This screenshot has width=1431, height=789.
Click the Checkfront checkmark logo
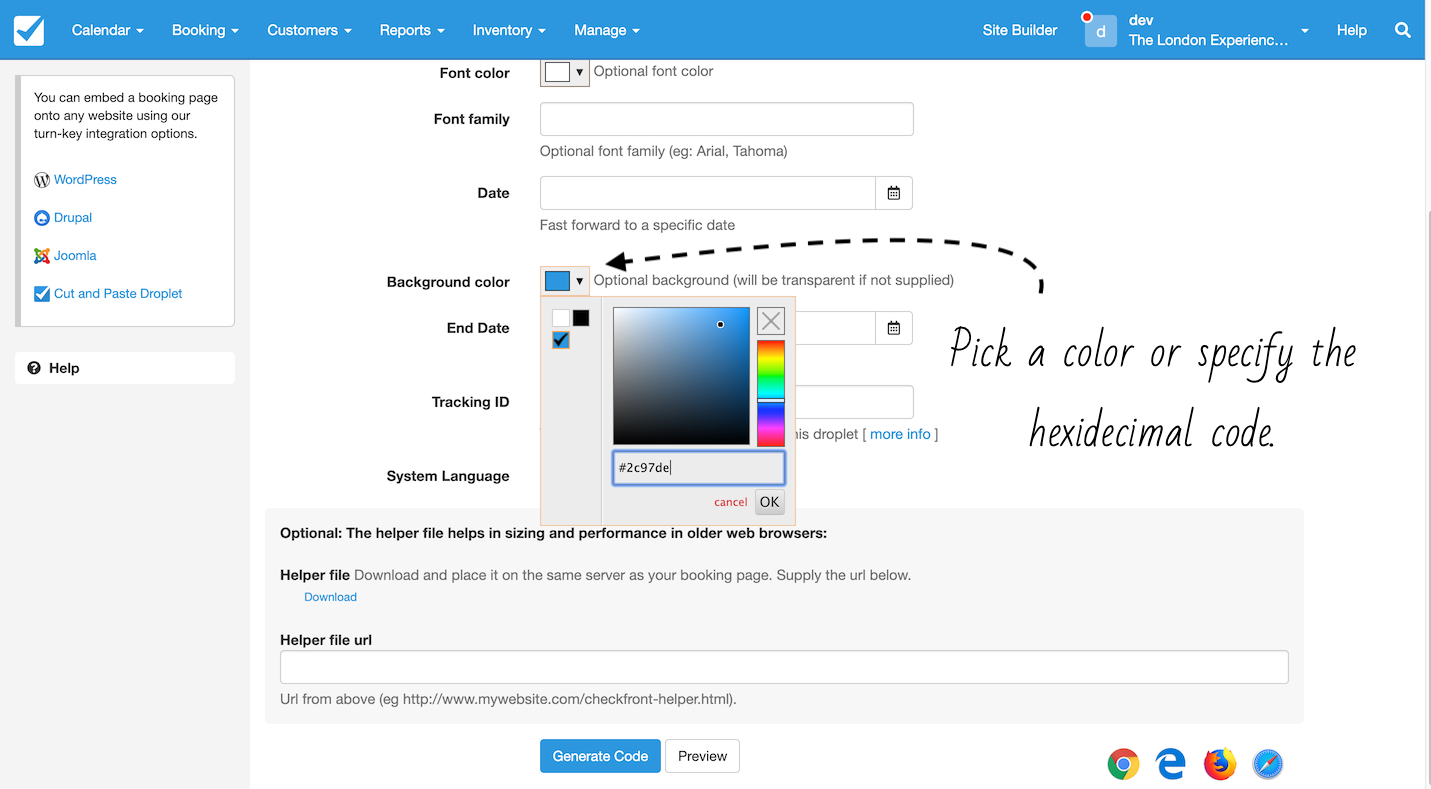tap(29, 30)
